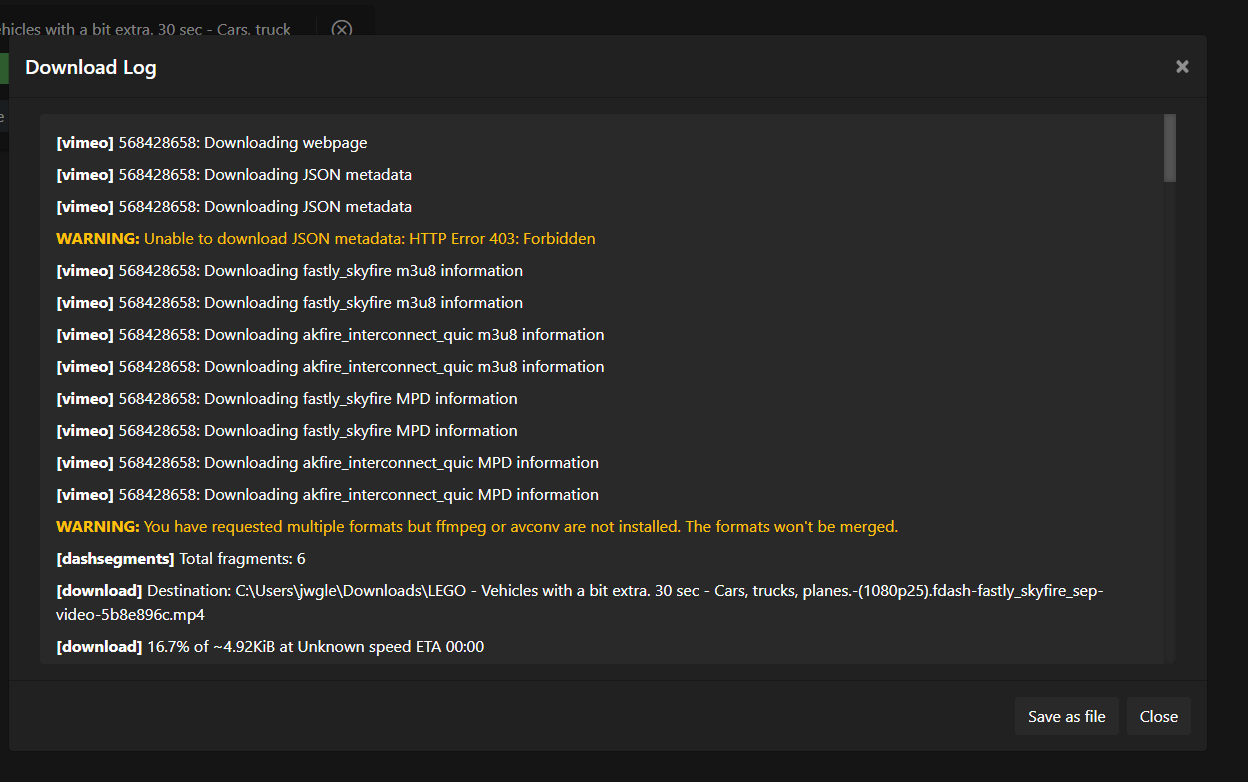
Task: Click the Download Log dialog title
Action: click(x=91, y=67)
